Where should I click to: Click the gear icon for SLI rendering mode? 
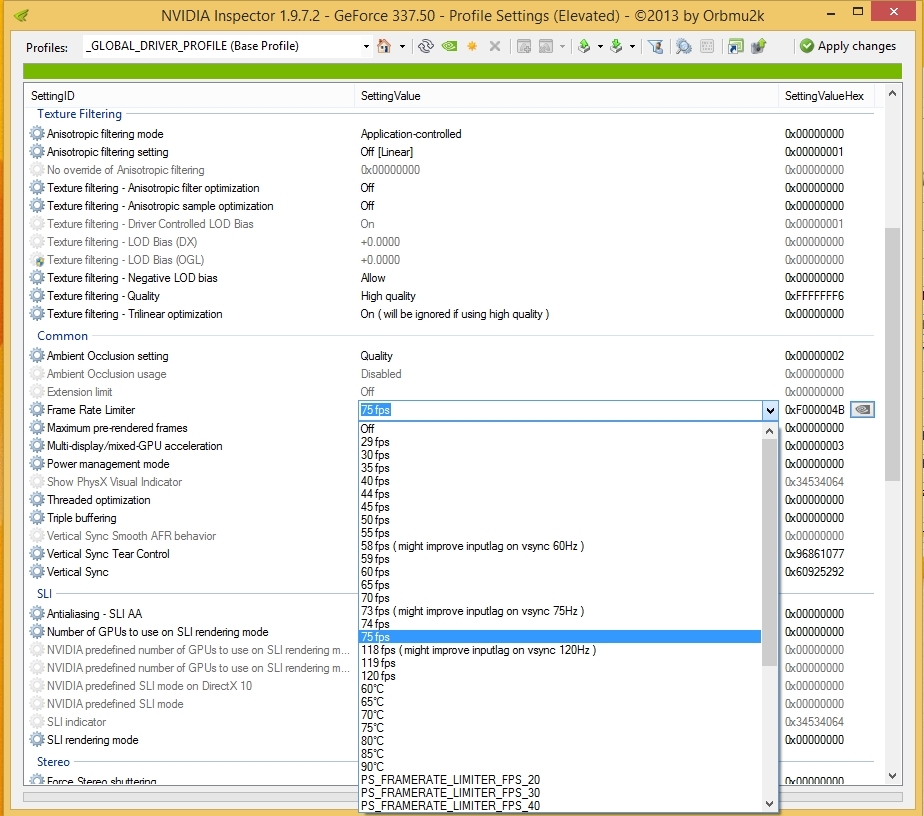tap(37, 739)
